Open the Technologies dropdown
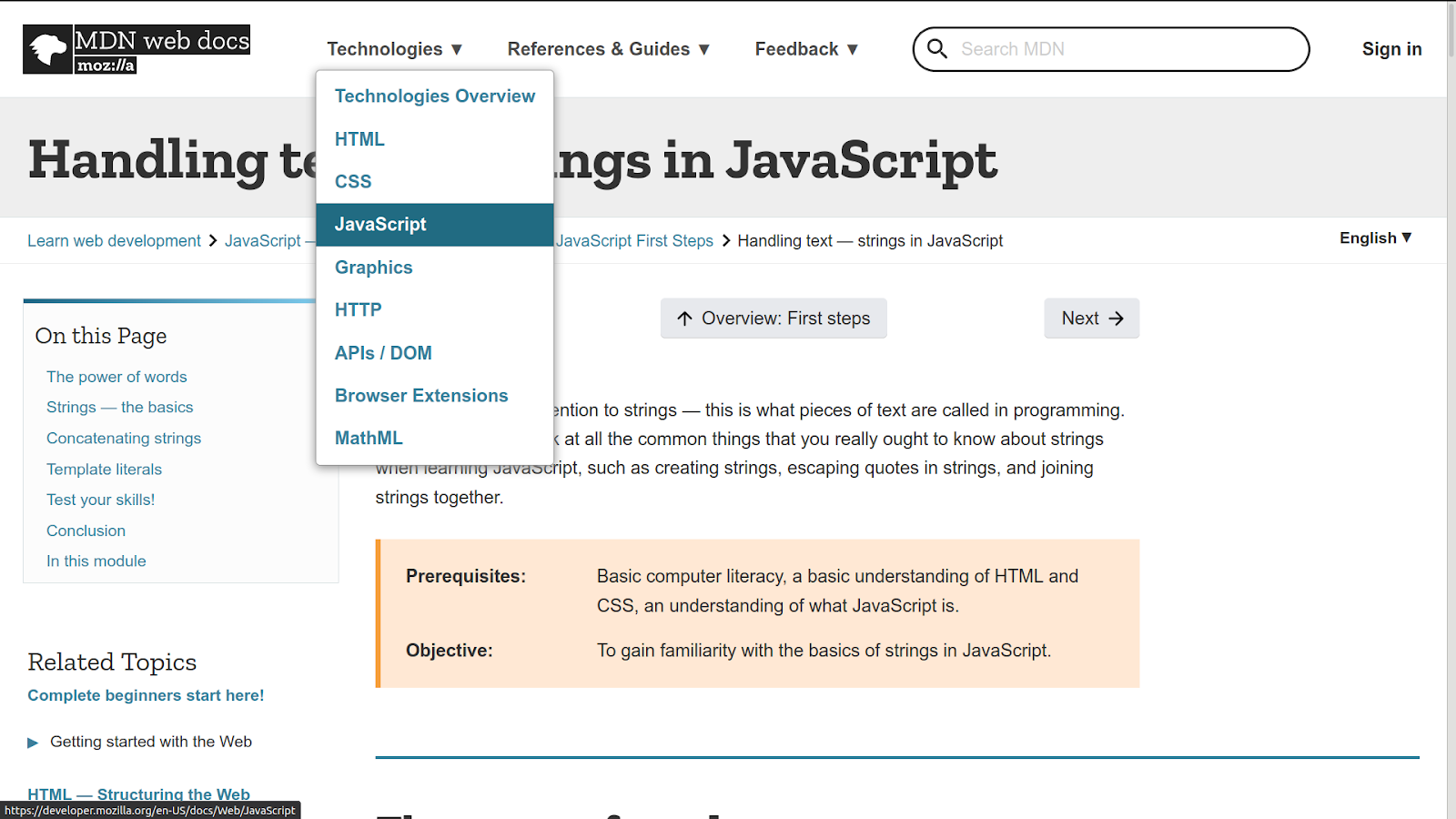Image resolution: width=1456 pixels, height=819 pixels. click(x=393, y=49)
